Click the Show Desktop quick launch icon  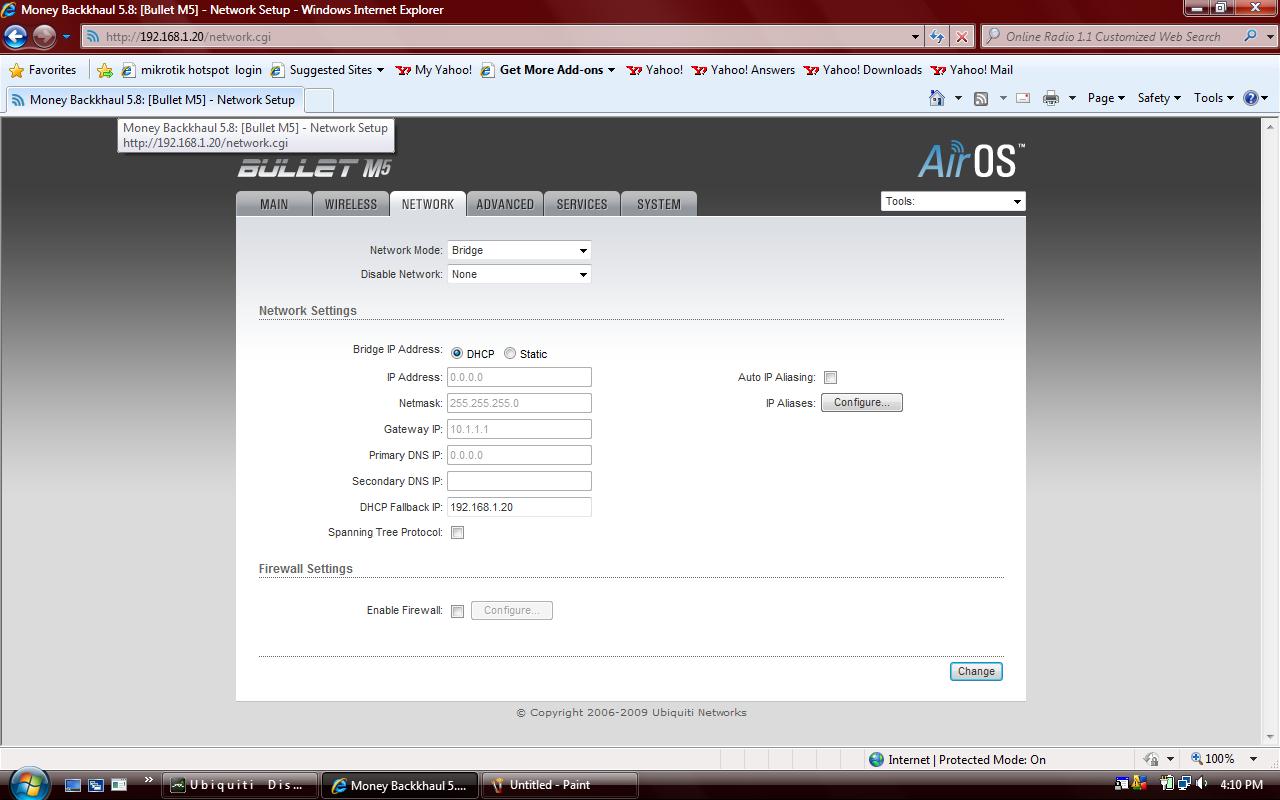(x=72, y=785)
